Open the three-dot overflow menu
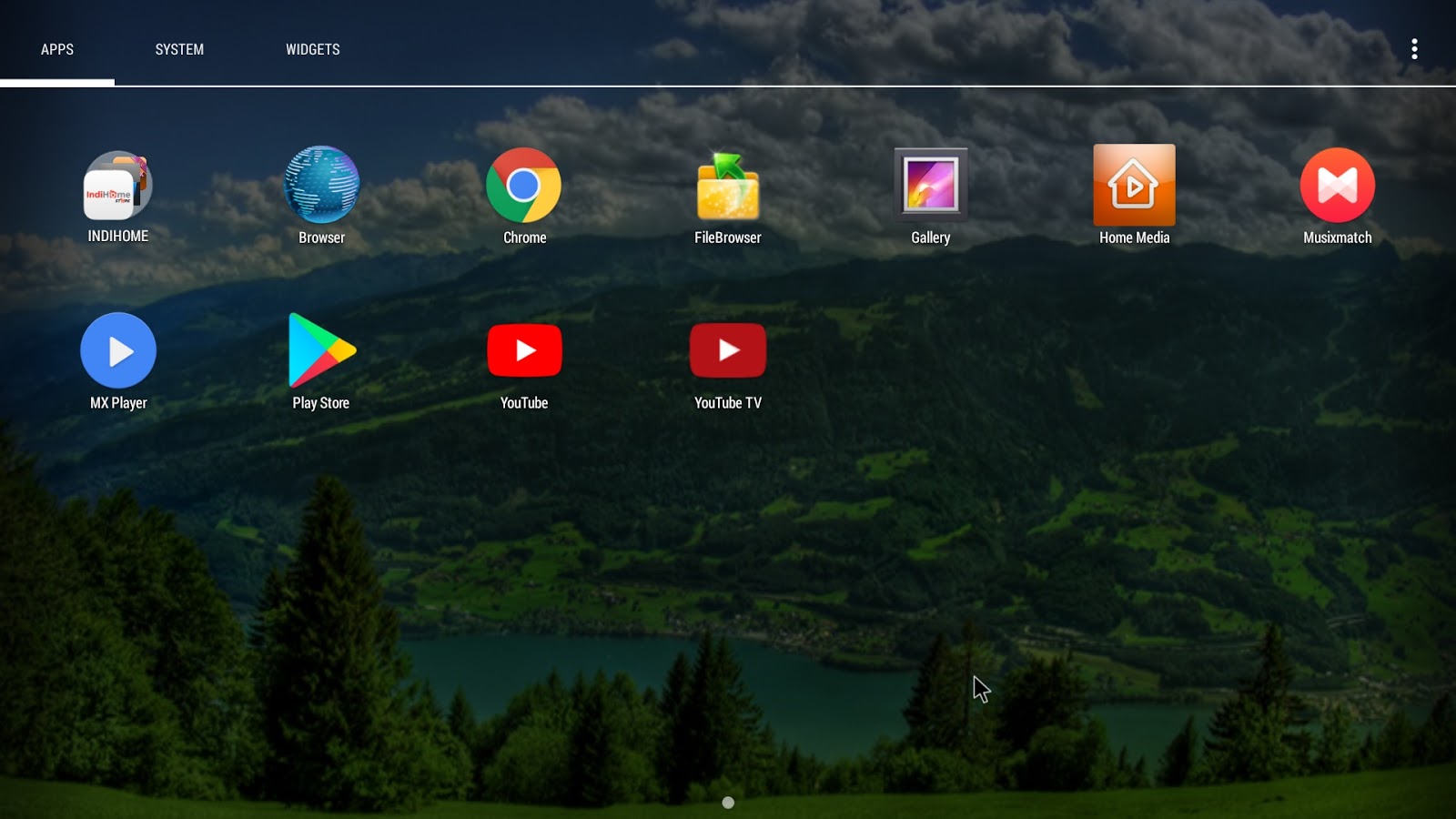This screenshot has height=819, width=1456. point(1414,49)
